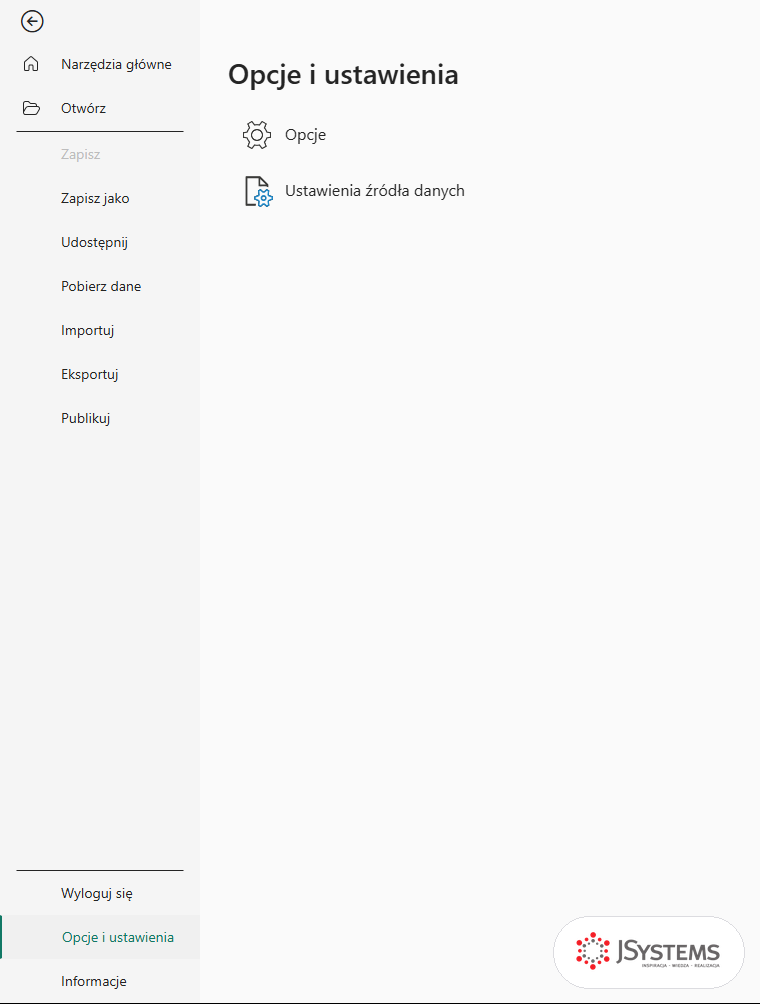Select Opcje i ustawienia sidebar item

pyautogui.click(x=100, y=937)
